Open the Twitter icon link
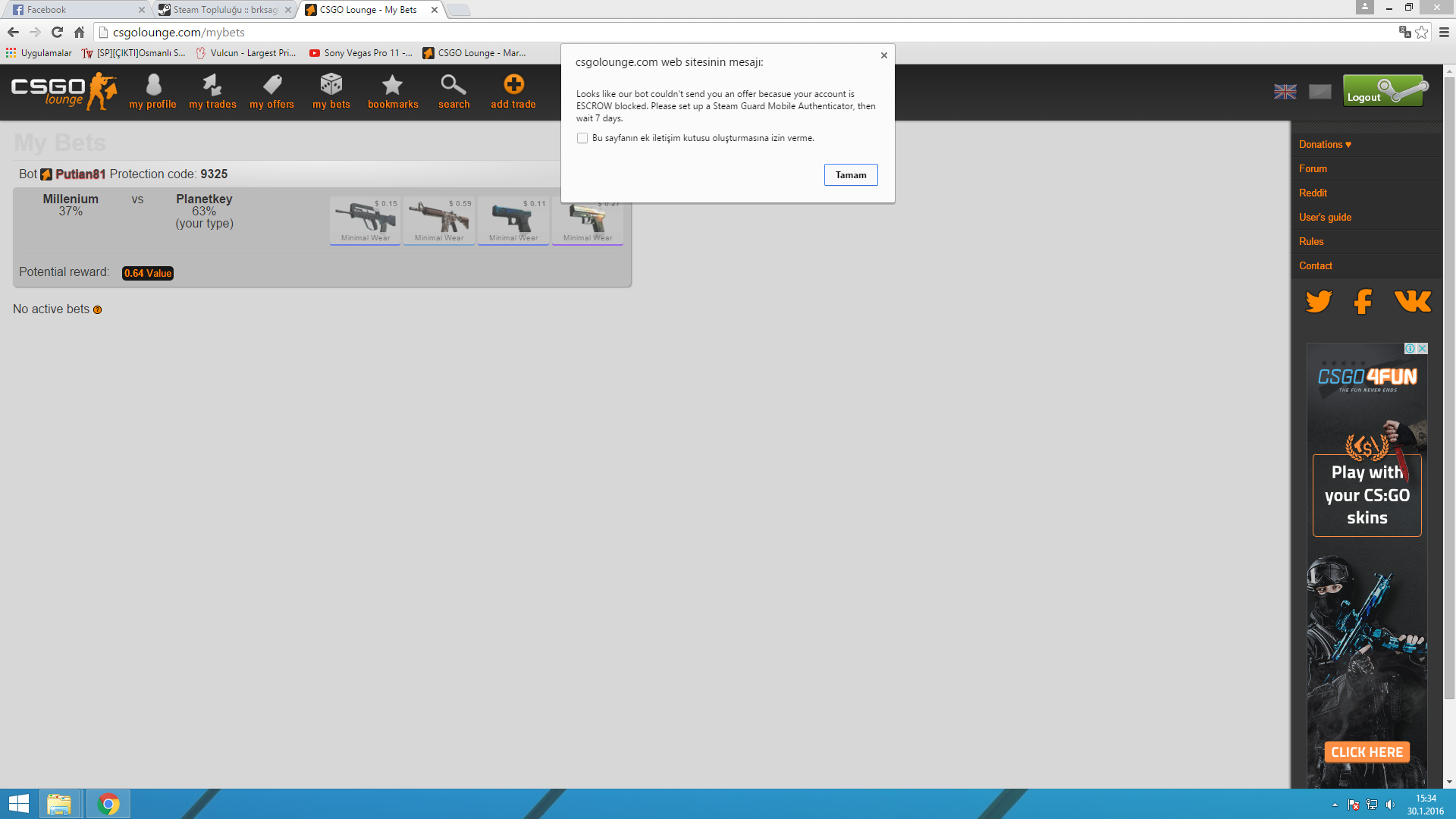The image size is (1456, 819). point(1319,302)
